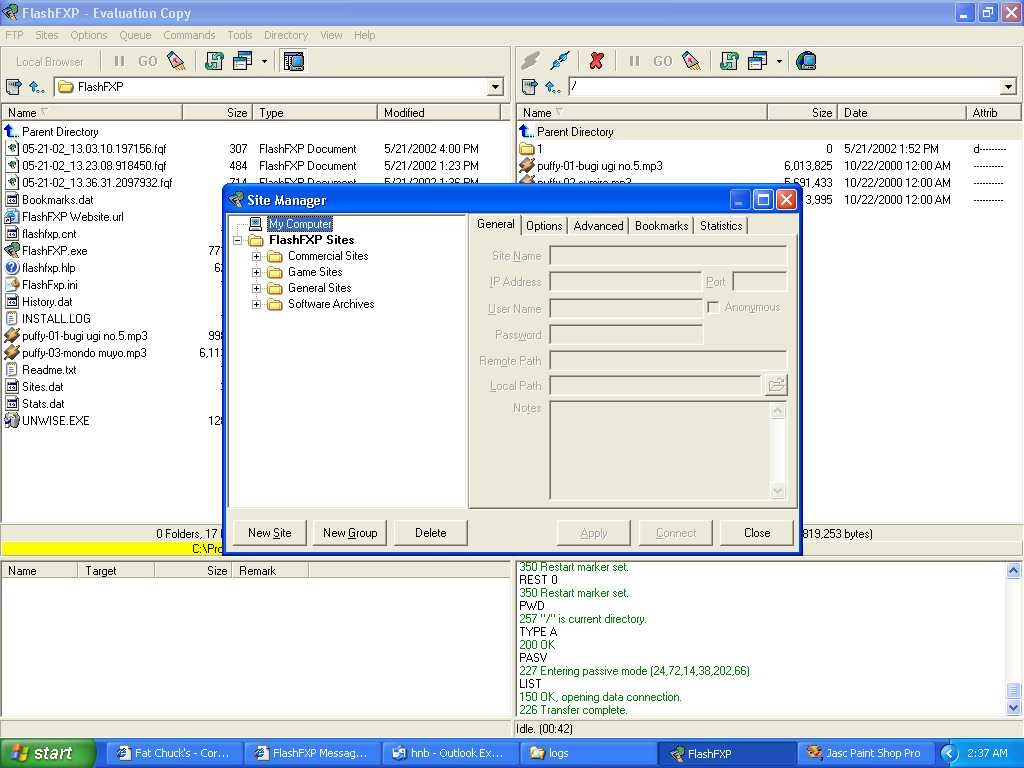Click the globe computer icon in remote toolbar
The height and width of the screenshot is (768, 1024).
[806, 61]
